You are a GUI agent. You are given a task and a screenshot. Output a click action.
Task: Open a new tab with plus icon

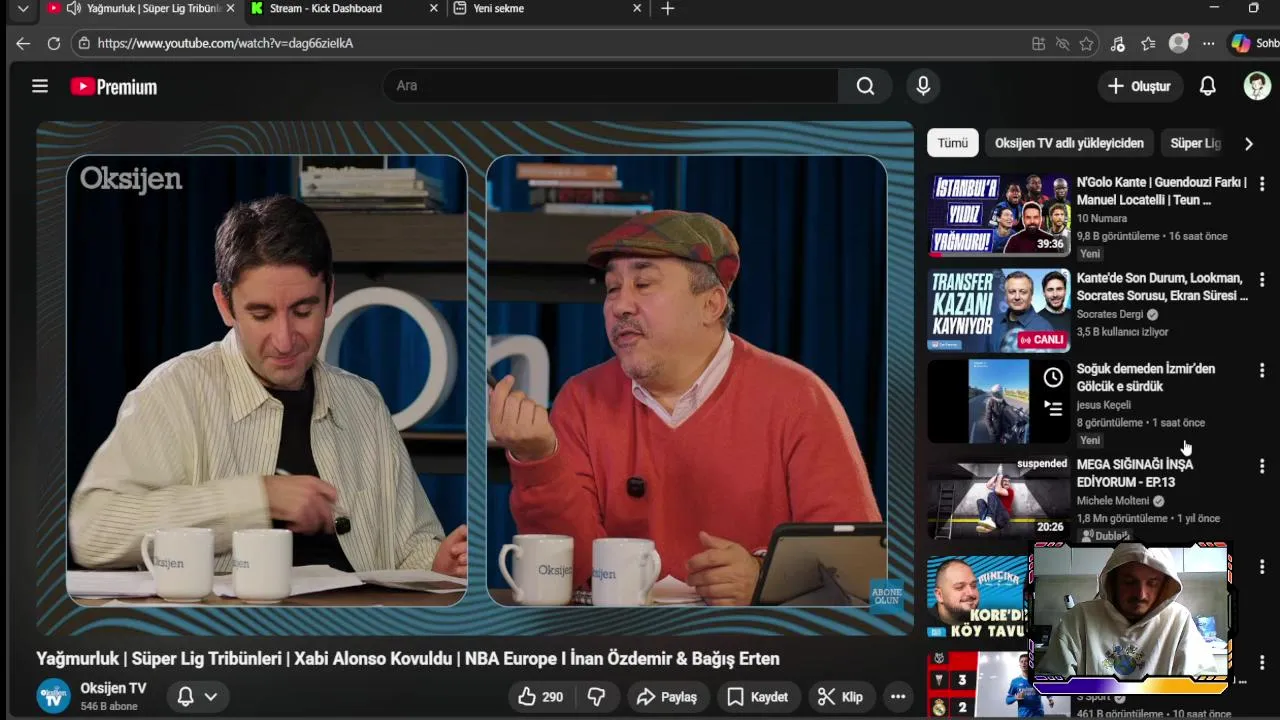click(x=668, y=8)
